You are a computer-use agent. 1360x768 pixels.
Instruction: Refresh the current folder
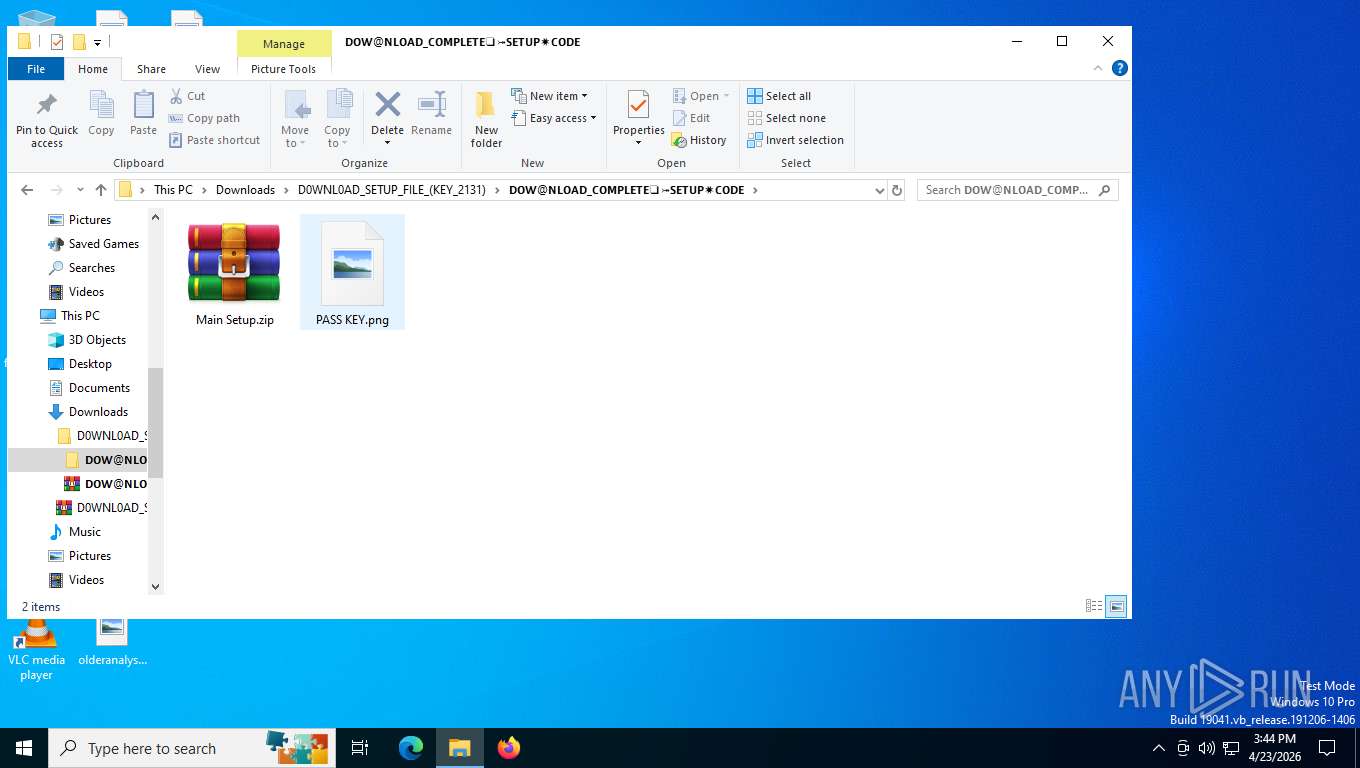click(897, 190)
